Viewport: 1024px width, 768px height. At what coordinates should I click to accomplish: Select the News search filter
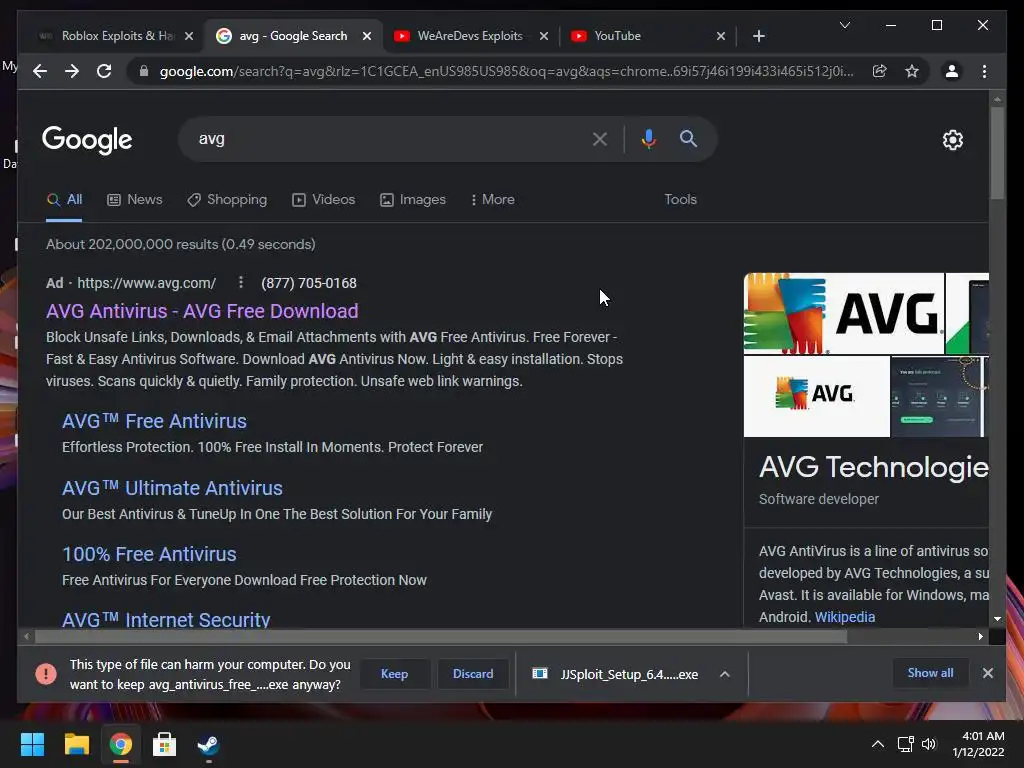[135, 200]
